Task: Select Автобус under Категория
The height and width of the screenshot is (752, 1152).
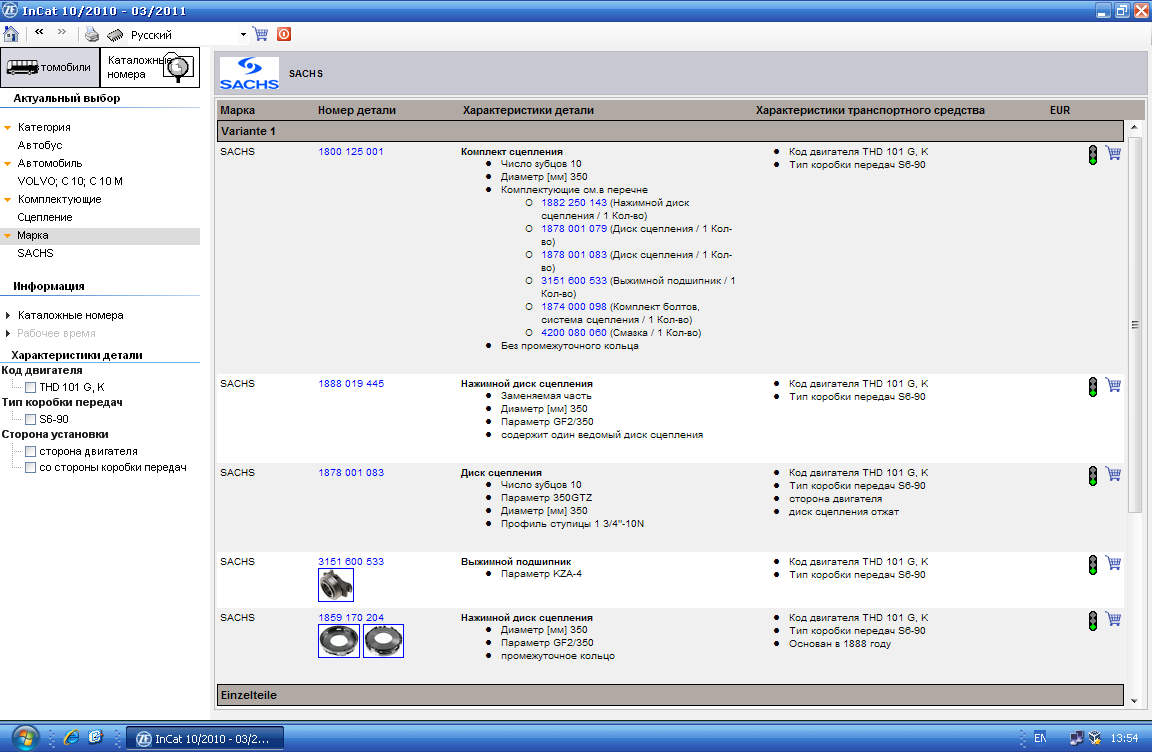Action: tap(40, 145)
